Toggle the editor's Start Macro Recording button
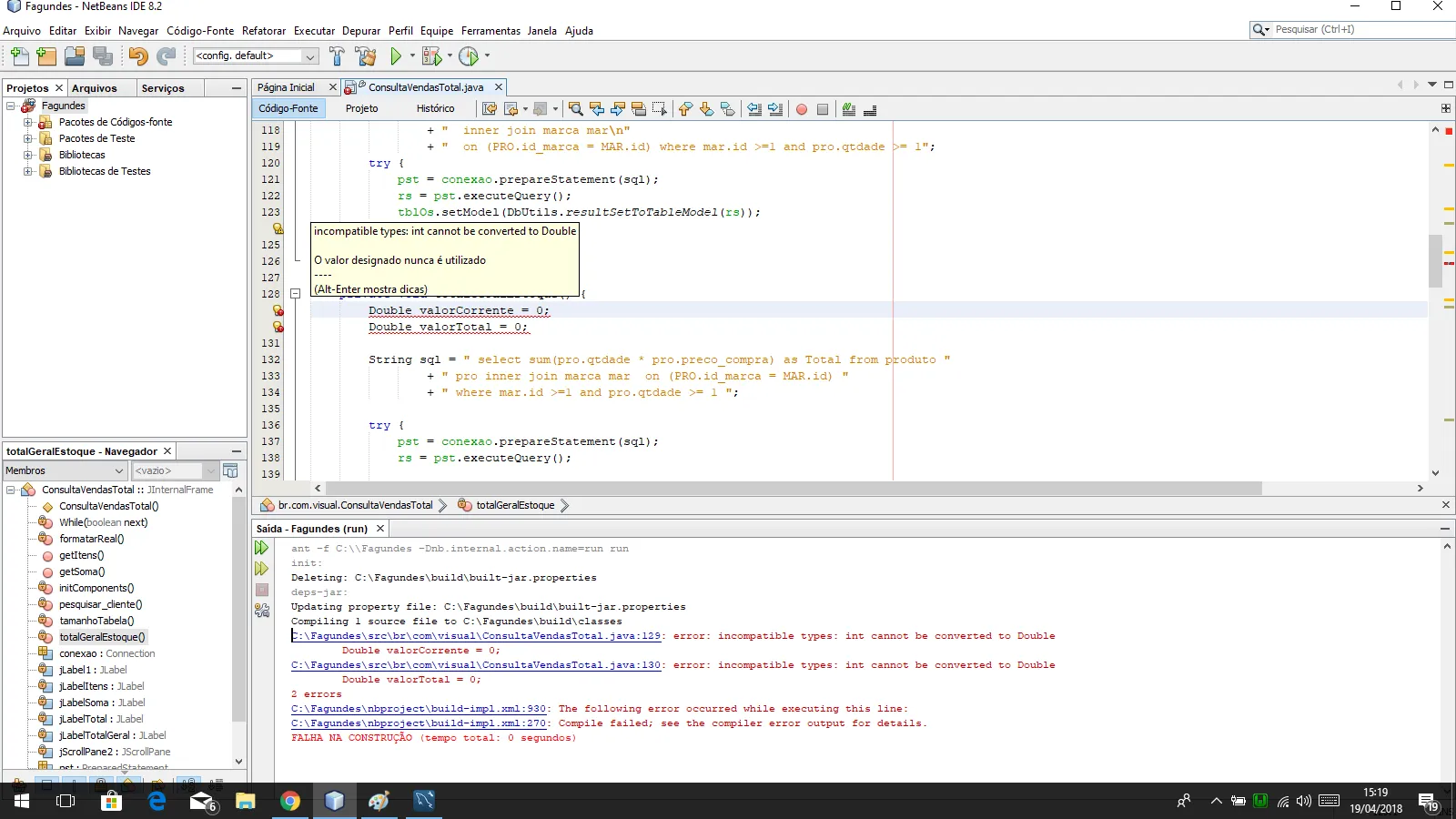 (x=802, y=109)
